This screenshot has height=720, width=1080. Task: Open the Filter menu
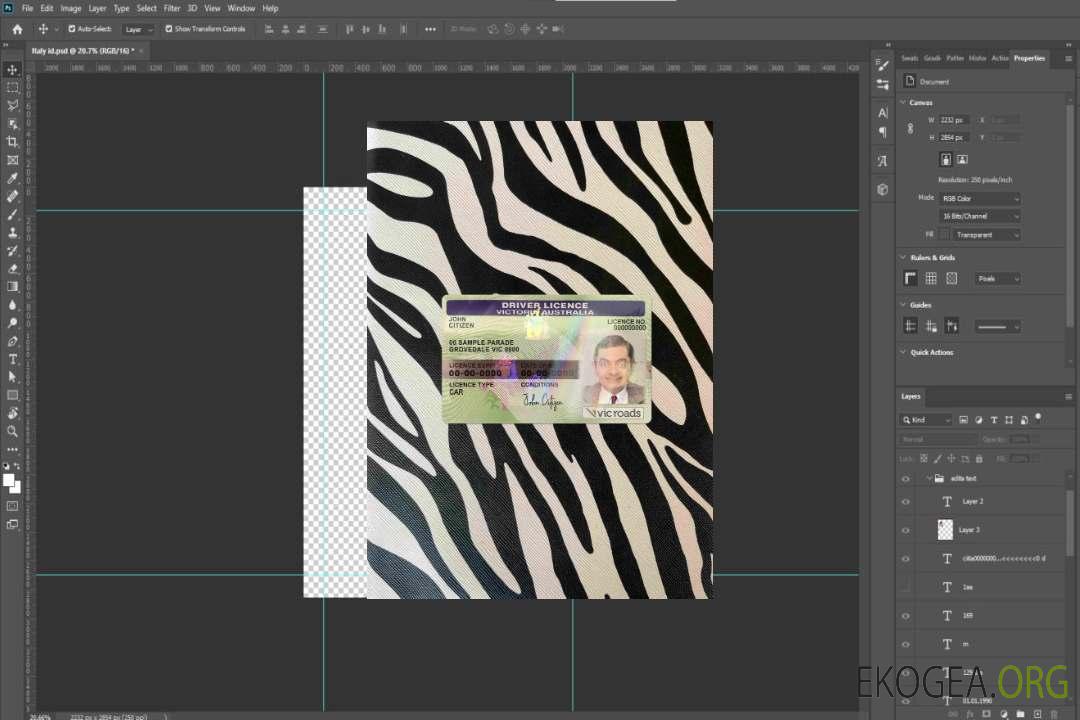[x=172, y=8]
